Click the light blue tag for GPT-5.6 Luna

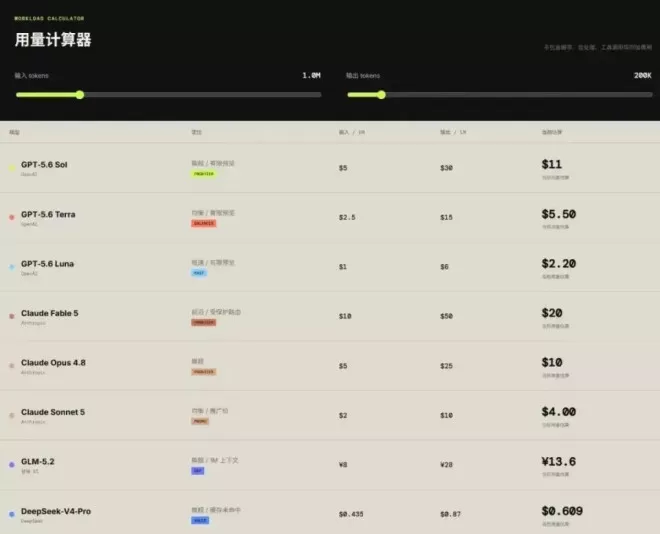pos(199,273)
